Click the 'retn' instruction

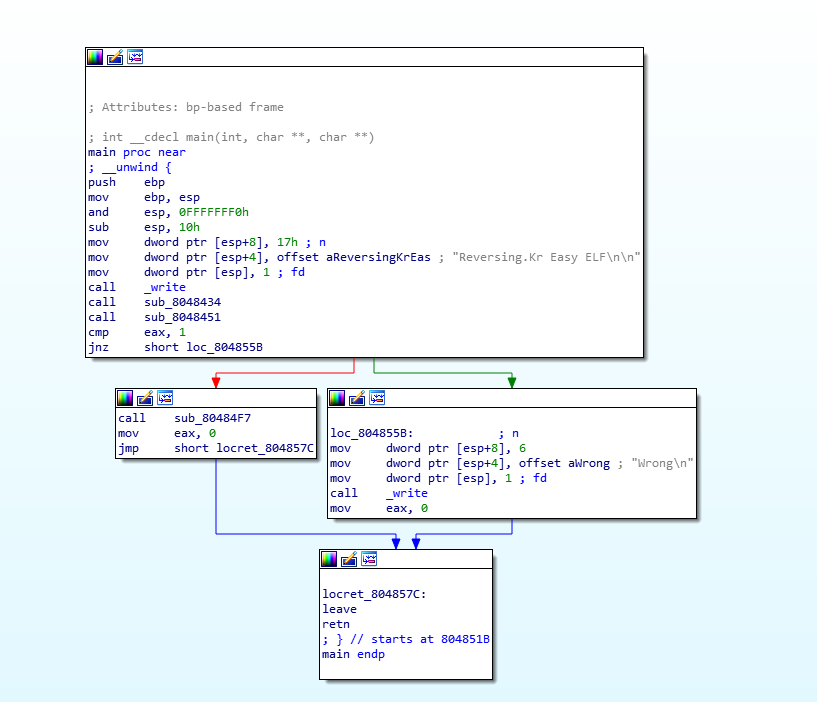336,624
